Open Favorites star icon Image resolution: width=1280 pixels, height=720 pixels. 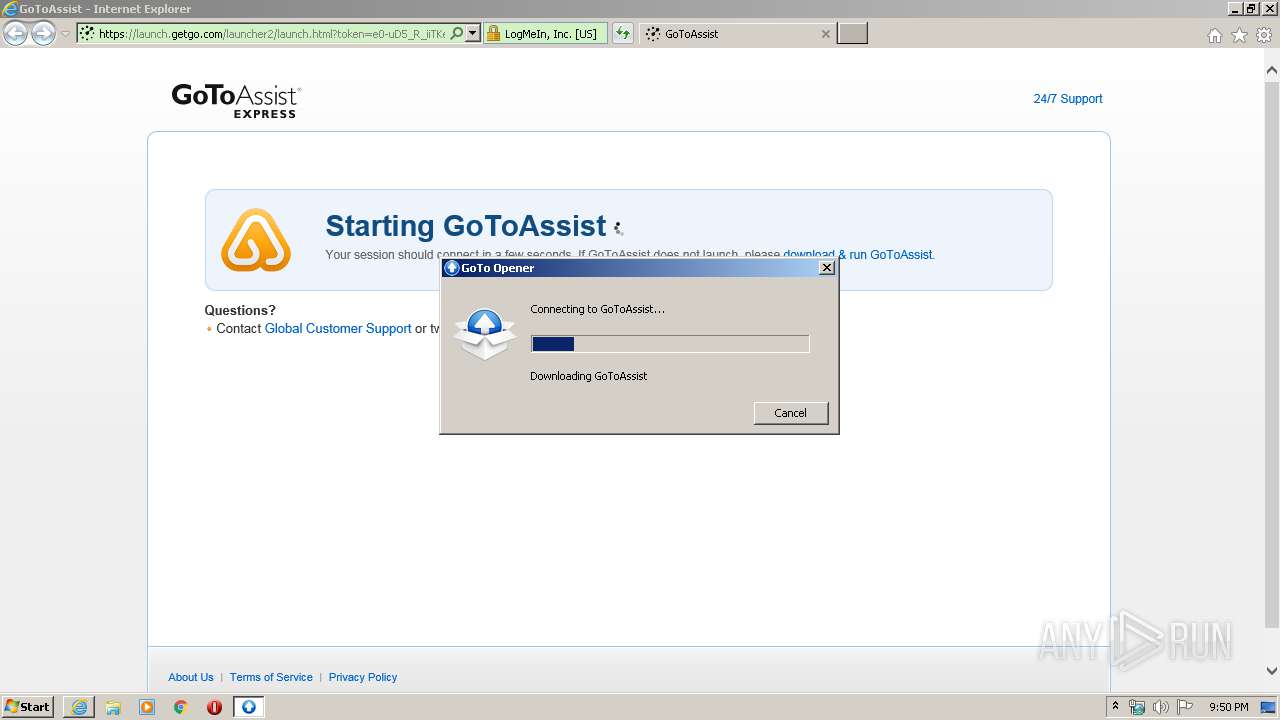pyautogui.click(x=1239, y=35)
